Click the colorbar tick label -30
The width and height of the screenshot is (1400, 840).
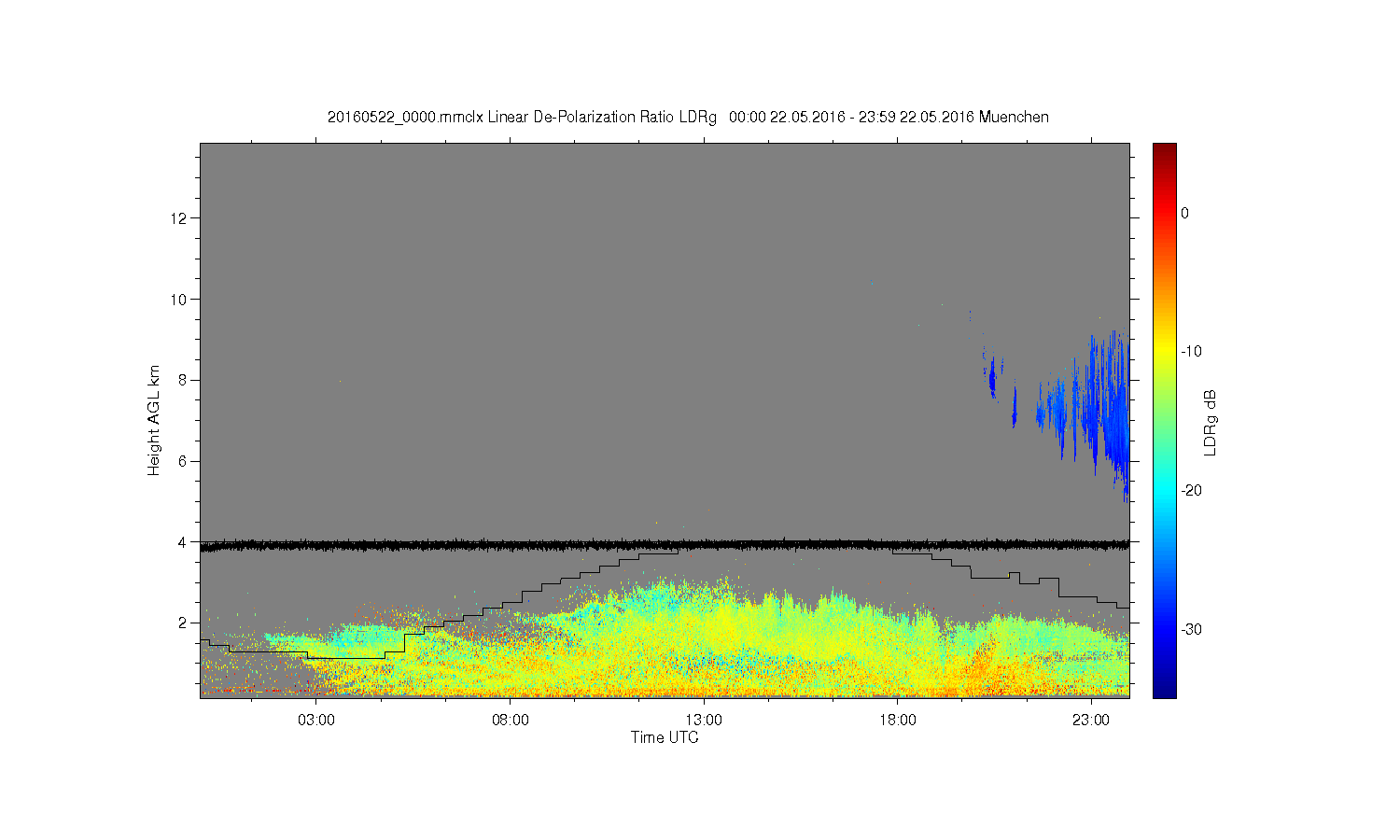tap(1190, 629)
